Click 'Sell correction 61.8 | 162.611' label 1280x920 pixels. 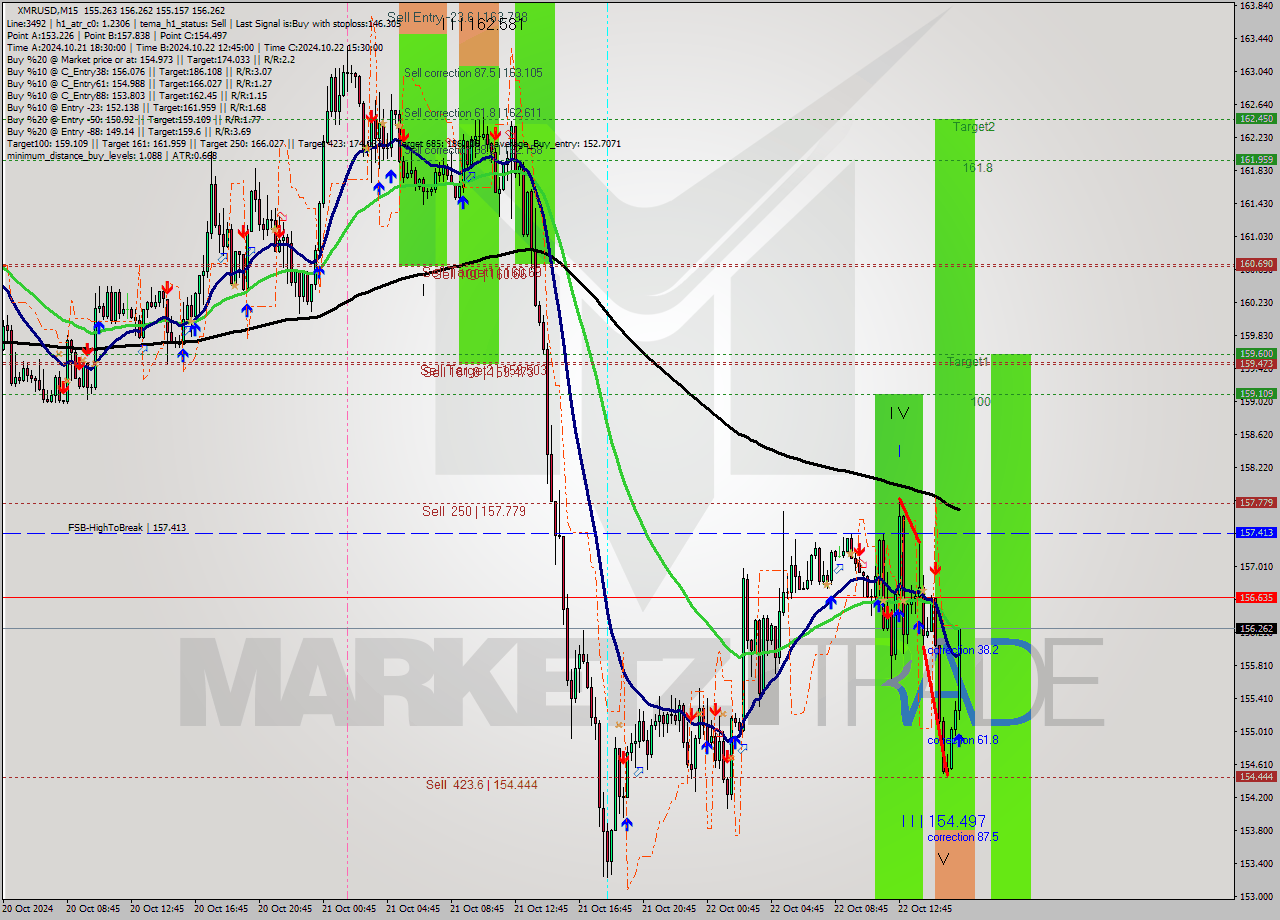point(472,113)
